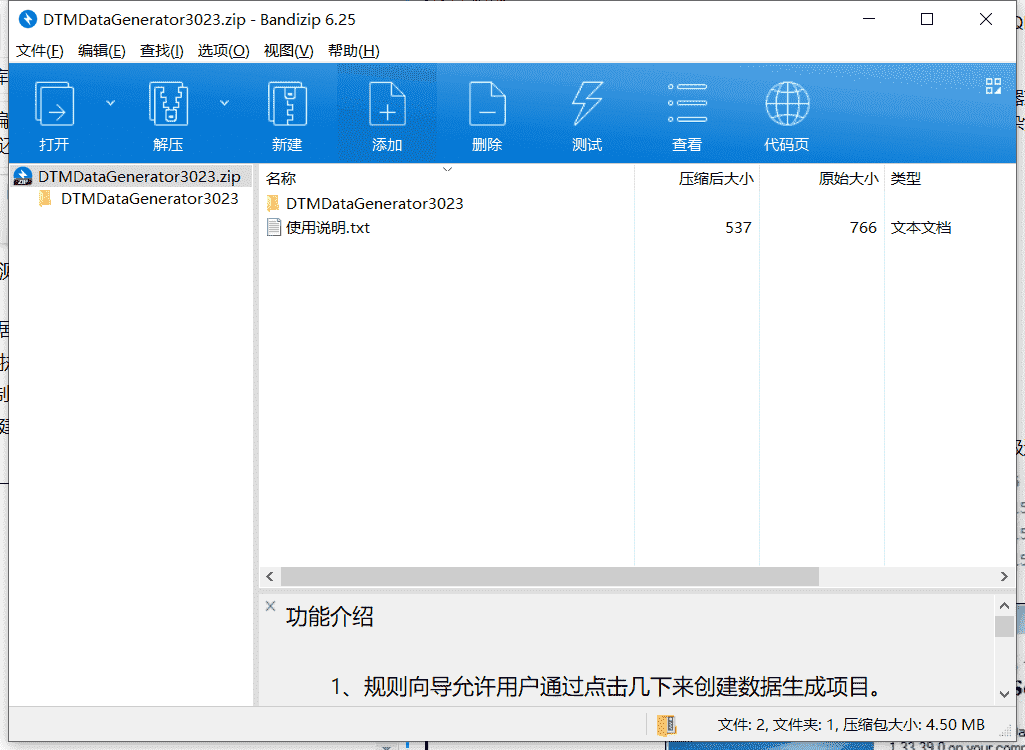Image resolution: width=1025 pixels, height=750 pixels.
Task: Click the 查看 view list icon
Action: (x=687, y=103)
